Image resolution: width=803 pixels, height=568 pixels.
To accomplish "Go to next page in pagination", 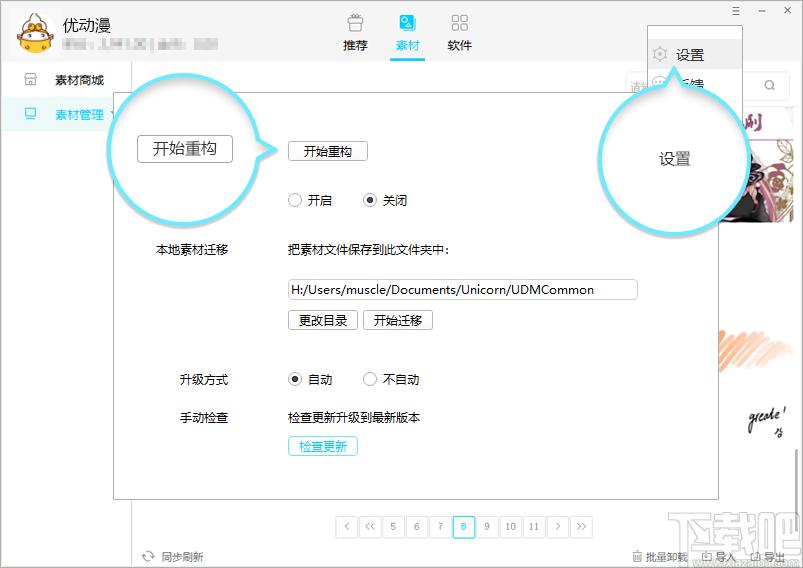I will pos(558,526).
